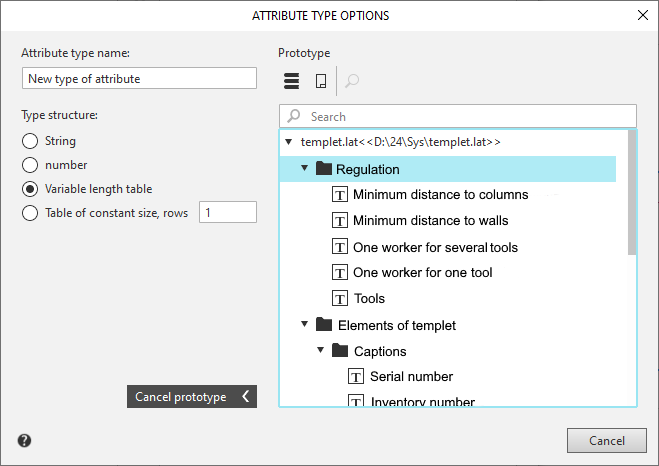The width and height of the screenshot is (659, 466).
Task: Select the number radio button
Action: (x=30, y=165)
